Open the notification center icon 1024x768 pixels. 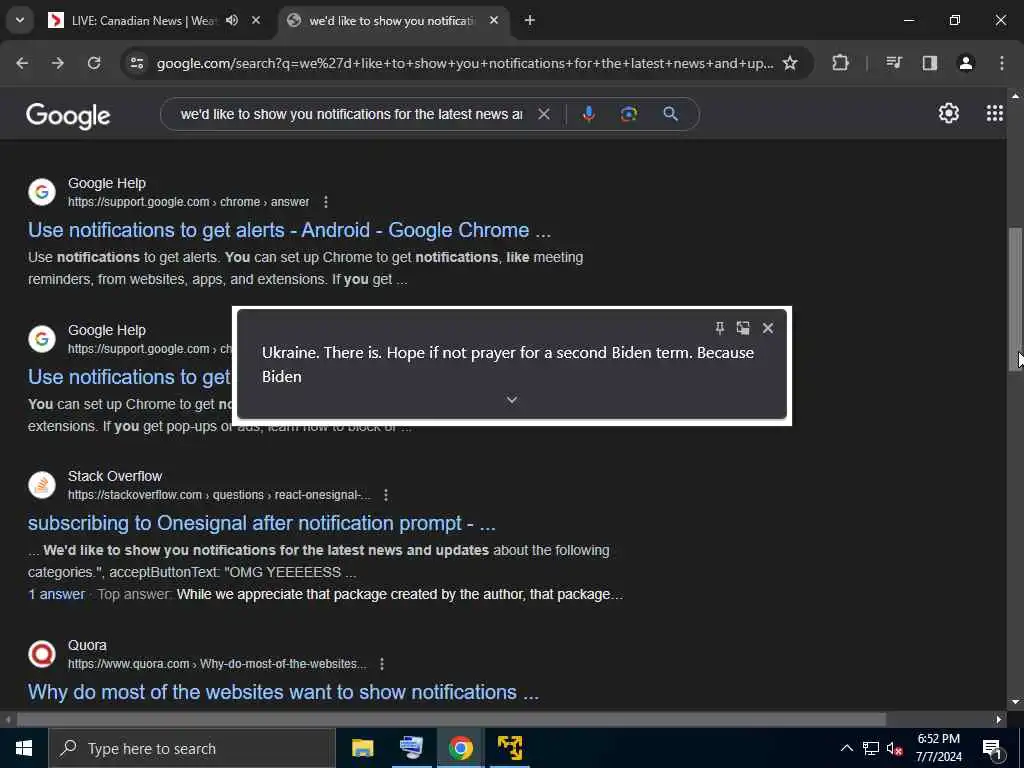click(993, 748)
